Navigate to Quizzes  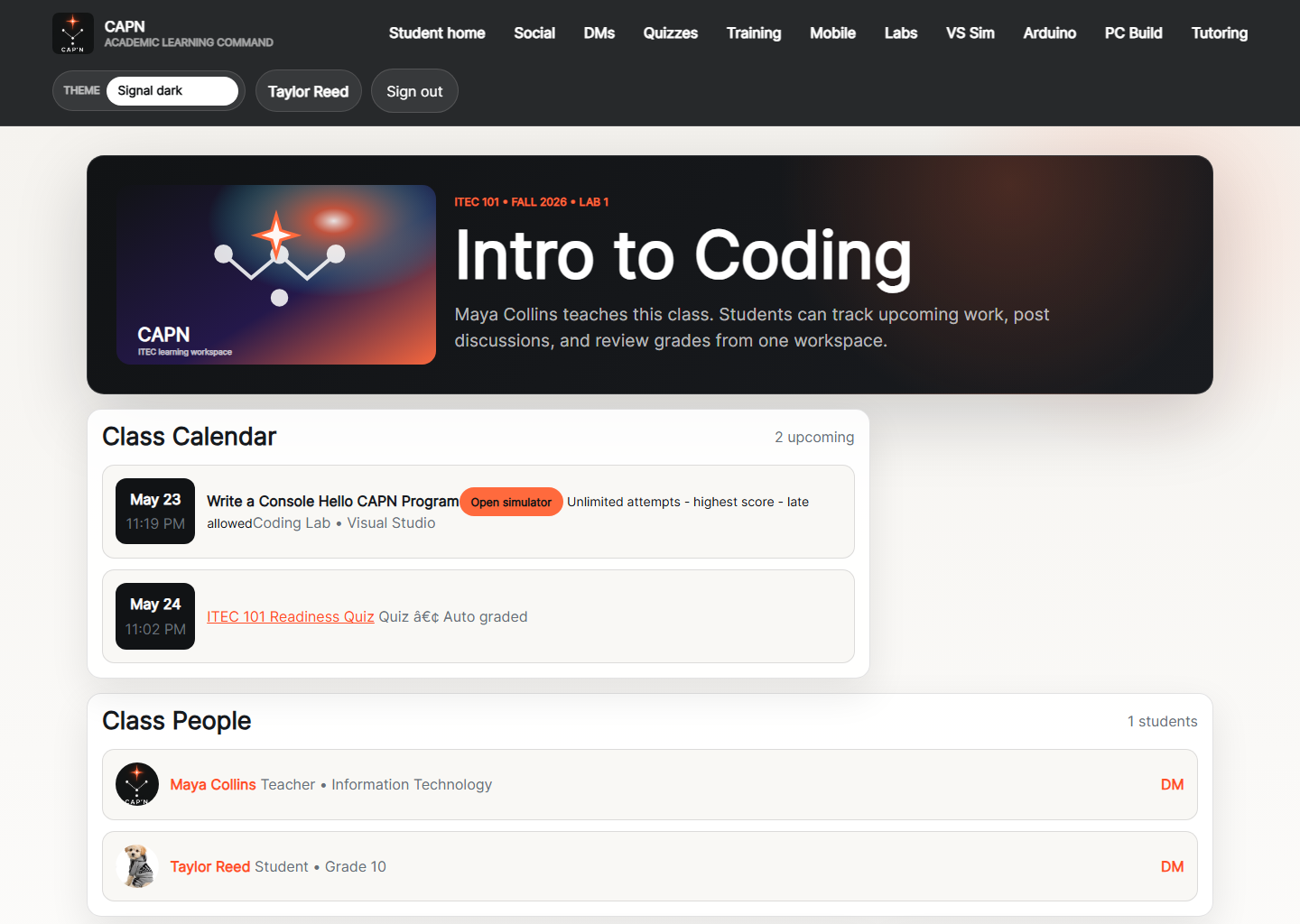pos(671,33)
